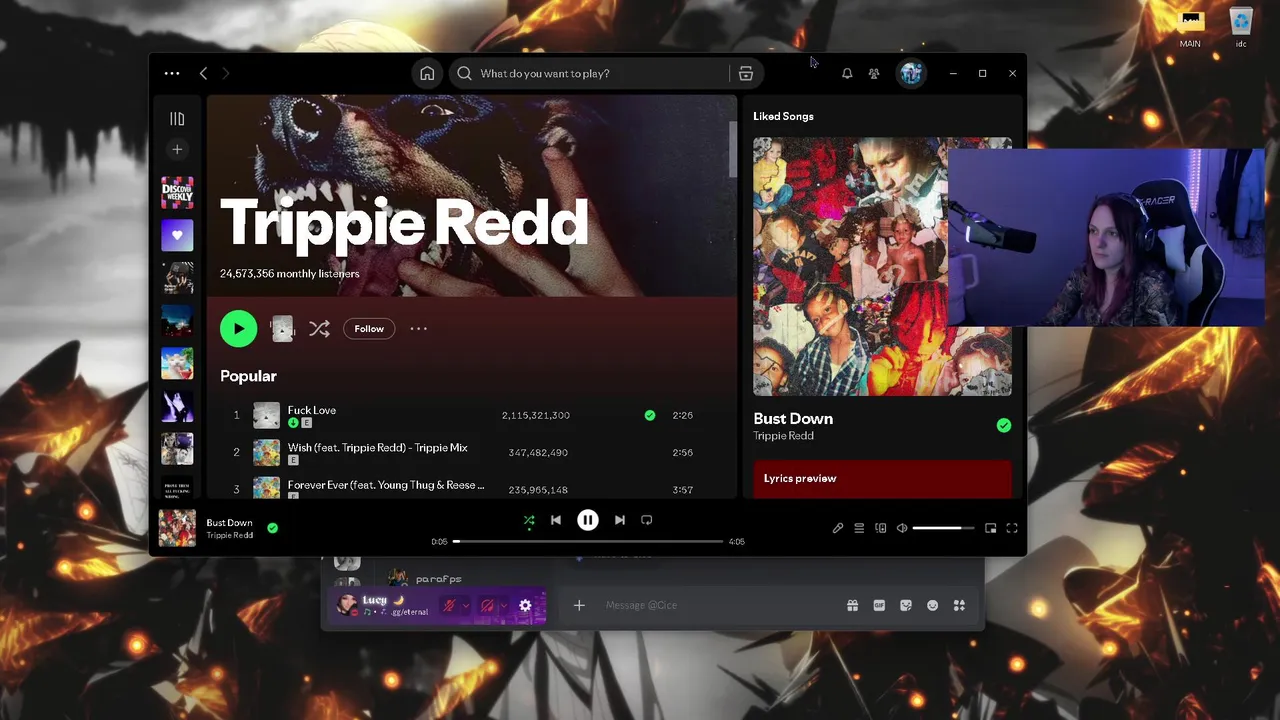The image size is (1280, 720).
Task: Open the Lyrics preview card
Action: (x=882, y=479)
